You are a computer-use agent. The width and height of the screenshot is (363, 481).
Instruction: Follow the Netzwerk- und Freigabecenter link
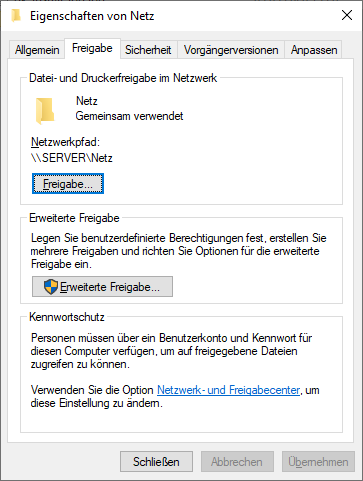[228, 390]
